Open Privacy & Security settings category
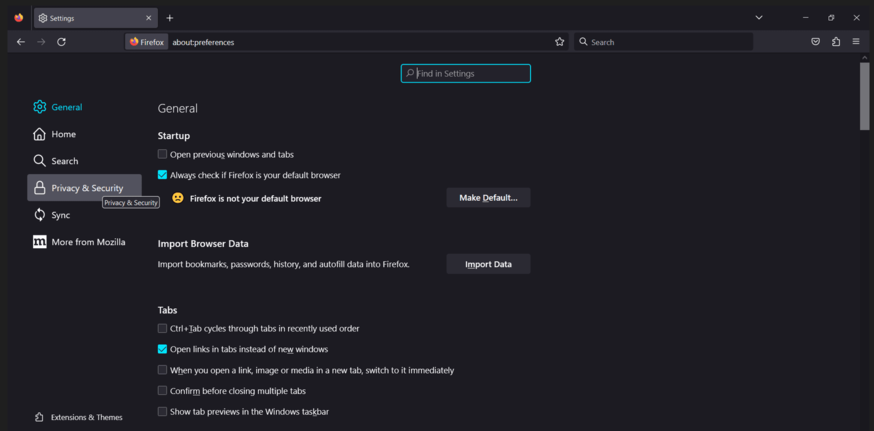874x431 pixels. click(86, 188)
